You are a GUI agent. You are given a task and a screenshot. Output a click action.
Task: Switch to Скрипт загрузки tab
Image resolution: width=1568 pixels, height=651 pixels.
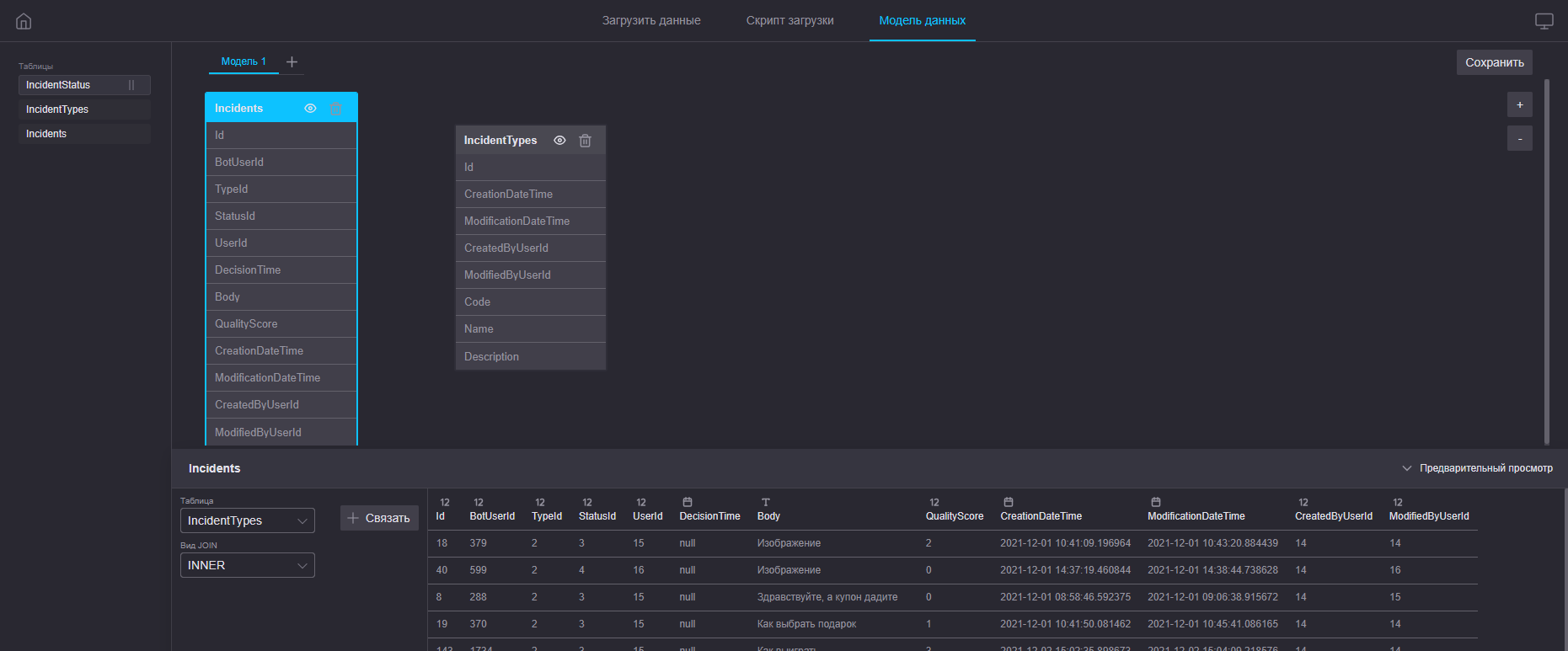click(x=789, y=20)
